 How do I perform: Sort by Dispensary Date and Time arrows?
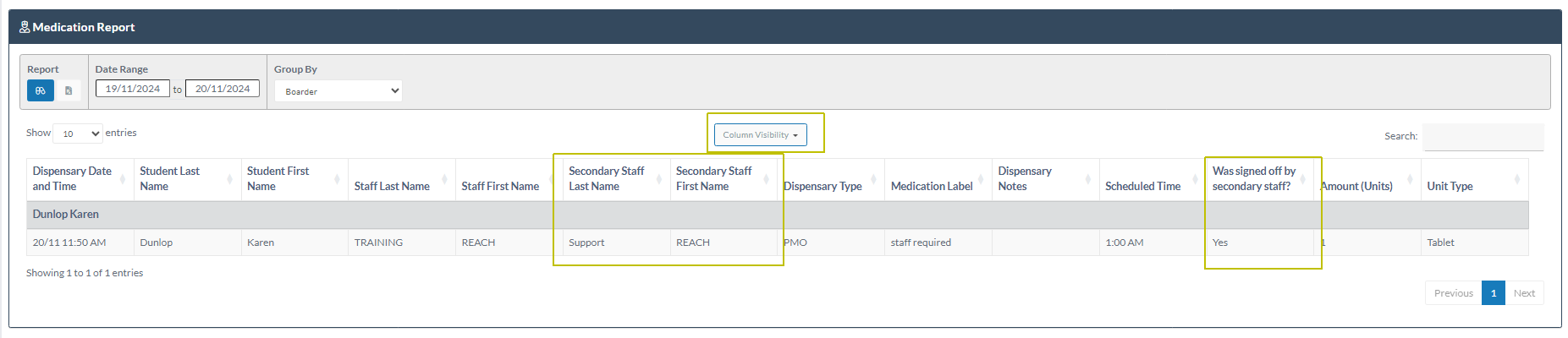pyautogui.click(x=122, y=179)
